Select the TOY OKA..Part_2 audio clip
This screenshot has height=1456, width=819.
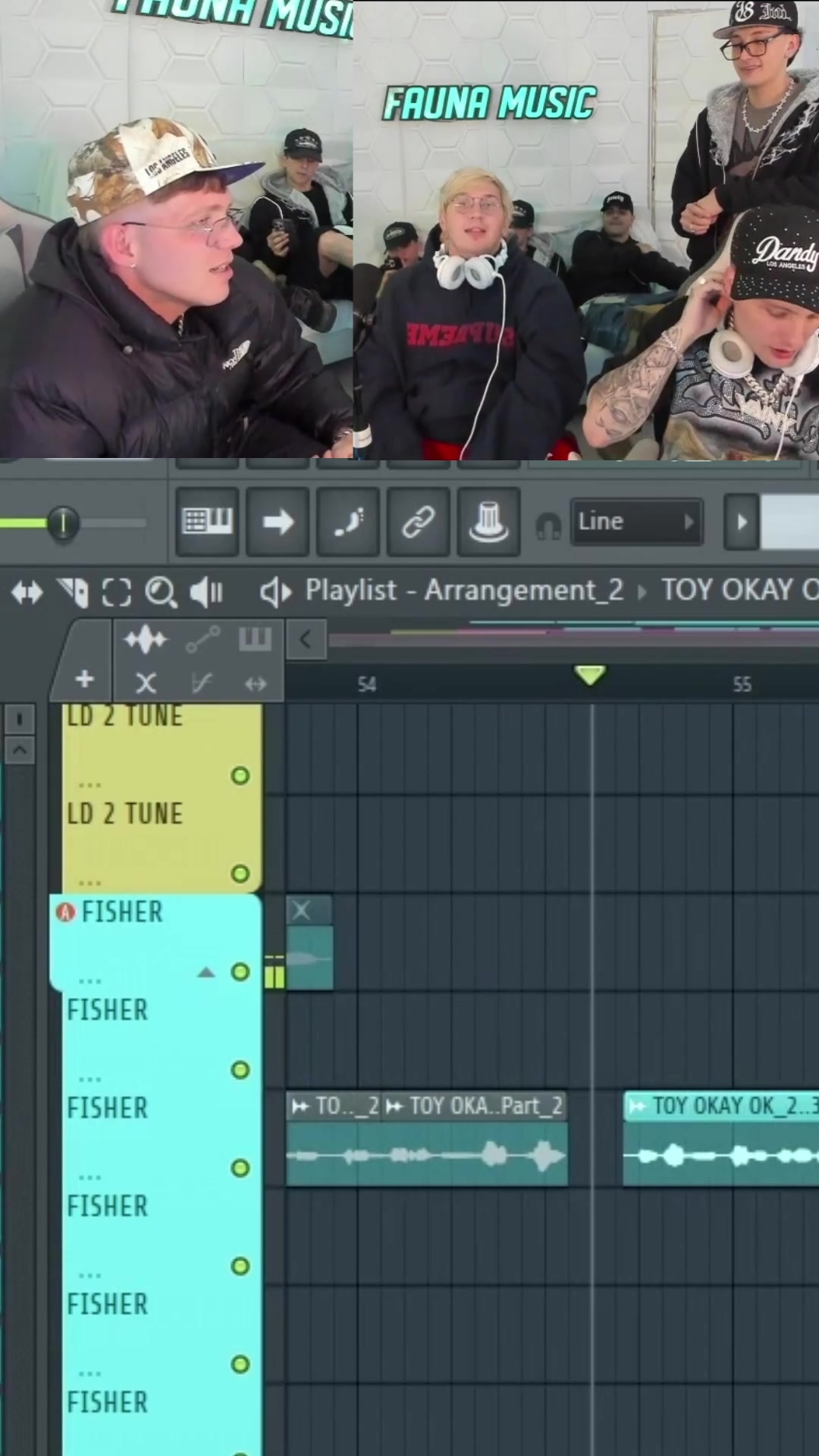coord(475,1138)
